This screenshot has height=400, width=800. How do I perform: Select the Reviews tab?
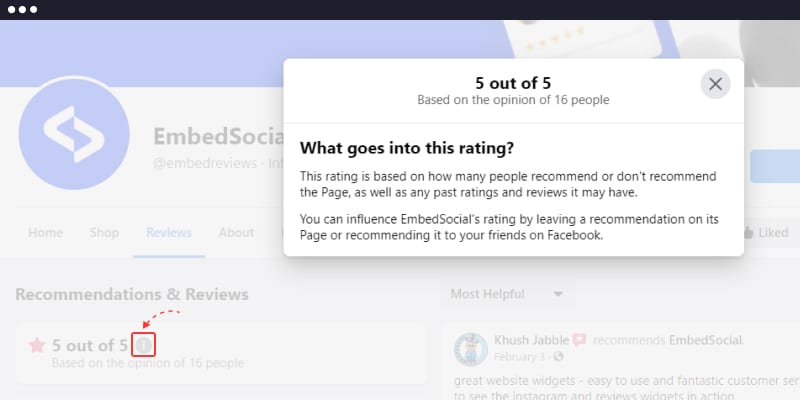(x=169, y=233)
